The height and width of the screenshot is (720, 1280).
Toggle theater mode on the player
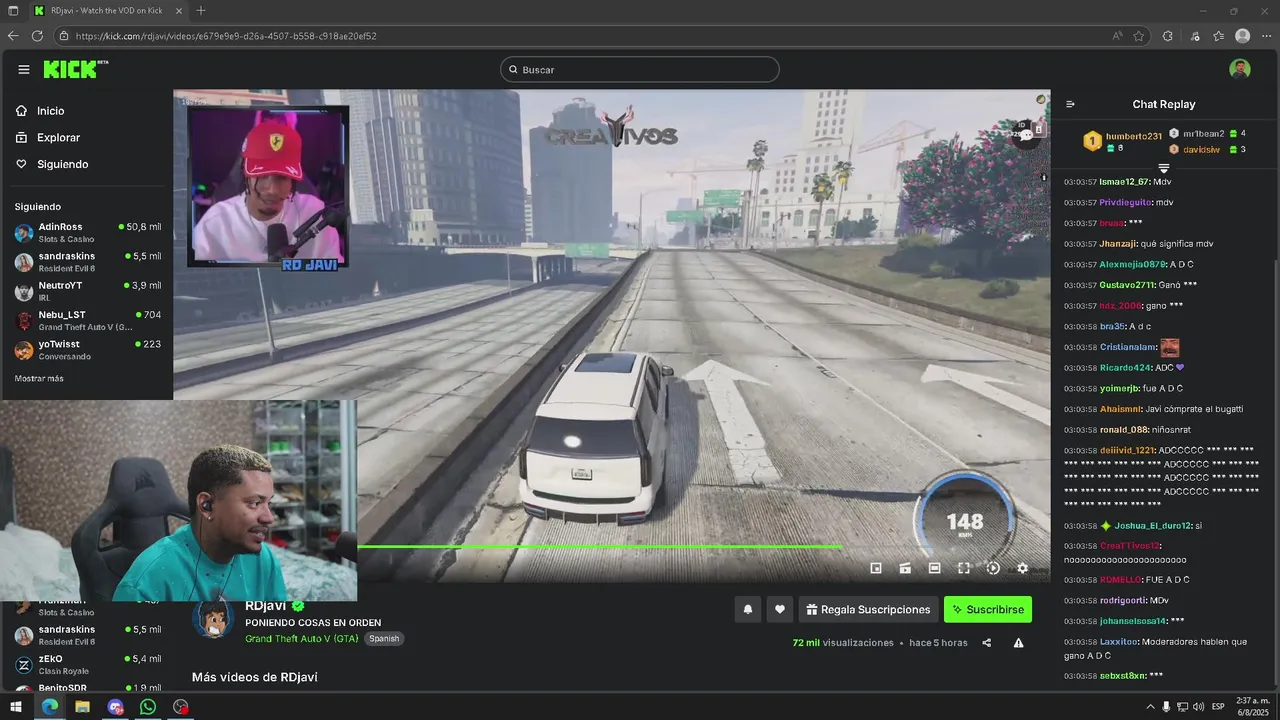[934, 568]
